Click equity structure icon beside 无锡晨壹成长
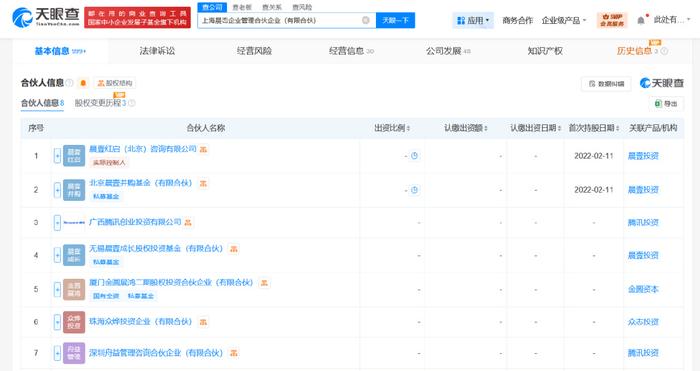700x371 pixels. coord(233,249)
